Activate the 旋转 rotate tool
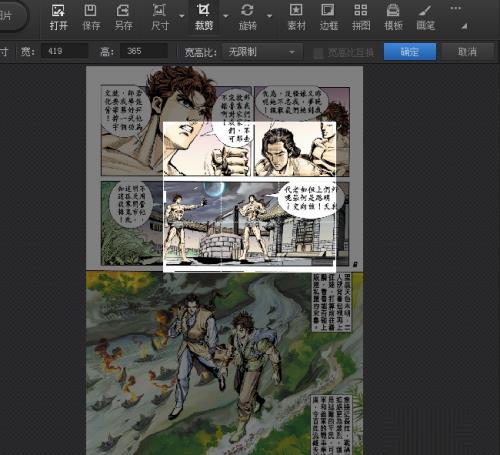This screenshot has height=455, width=500. (x=247, y=17)
